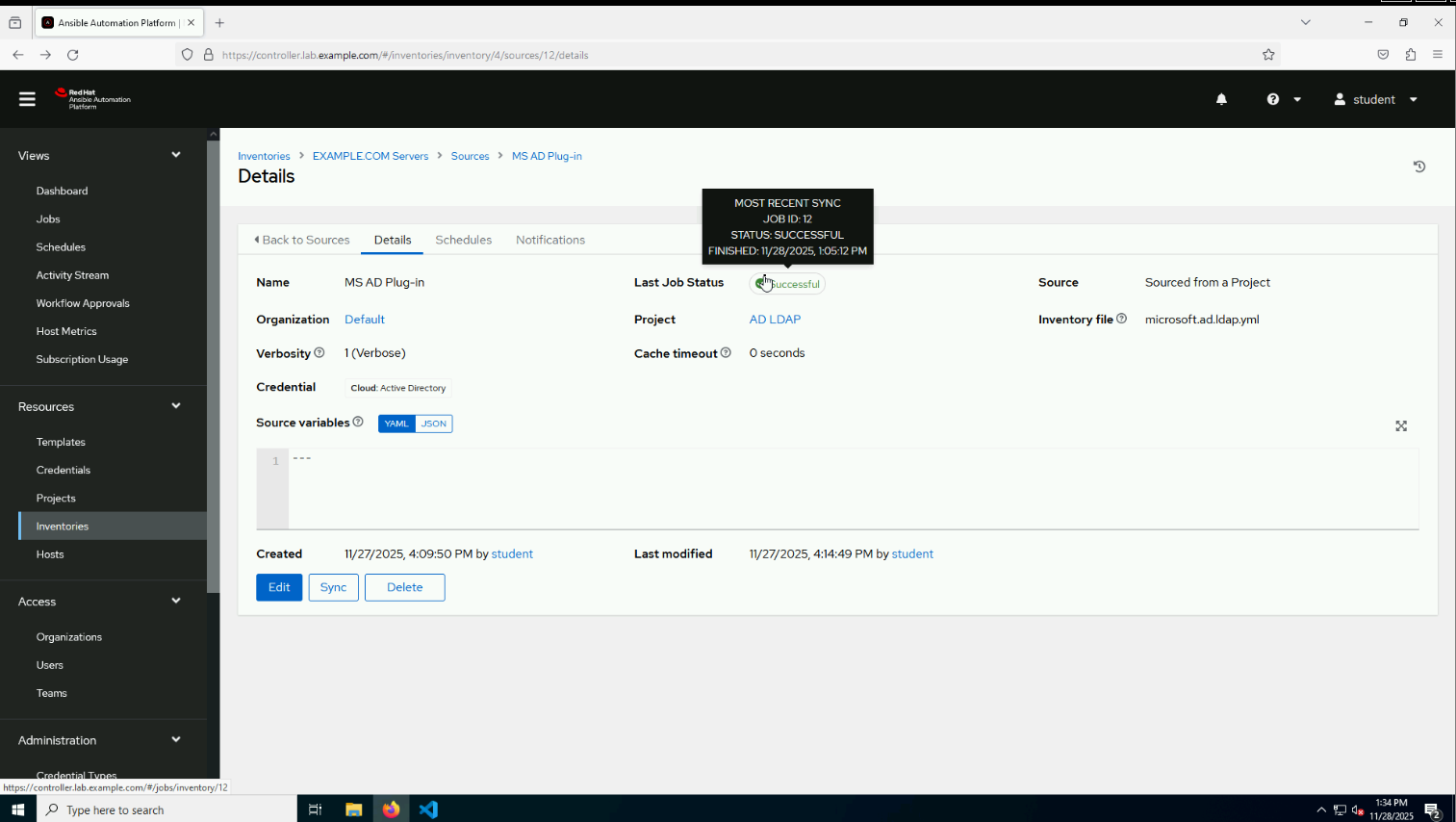Open Projects in the sidebar
The width and height of the screenshot is (1456, 822).
click(x=56, y=498)
